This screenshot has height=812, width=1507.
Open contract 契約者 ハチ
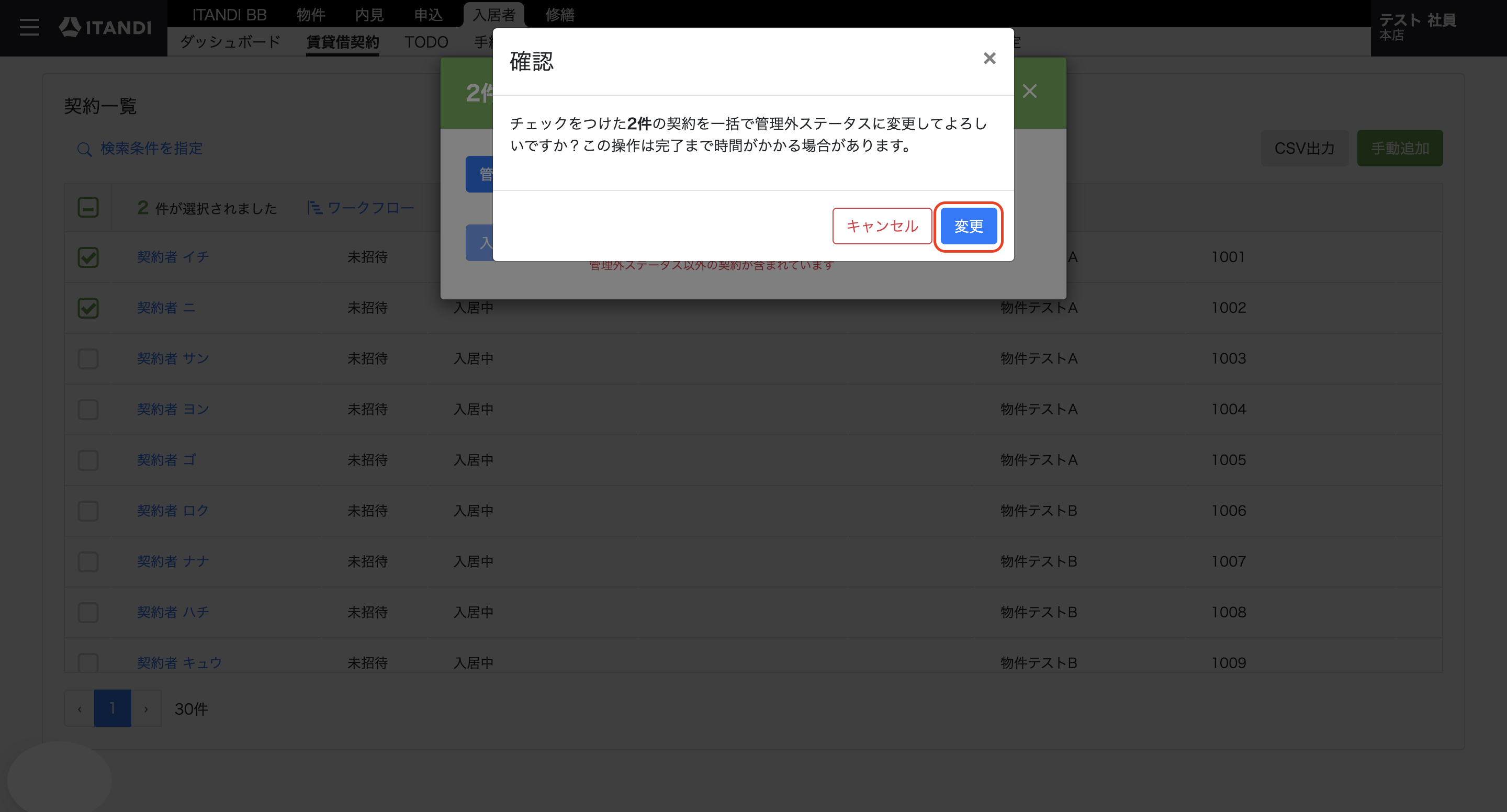(173, 612)
